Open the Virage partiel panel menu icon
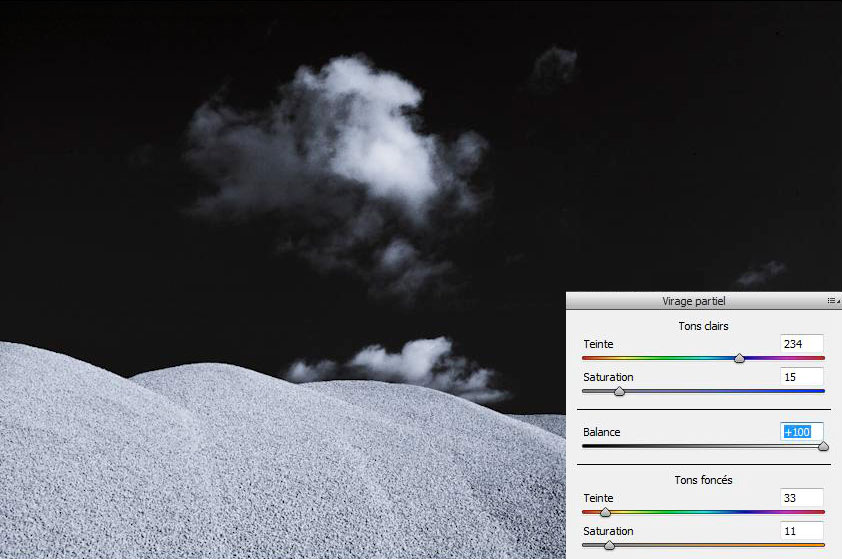The width and height of the screenshot is (842, 559). pos(833,301)
